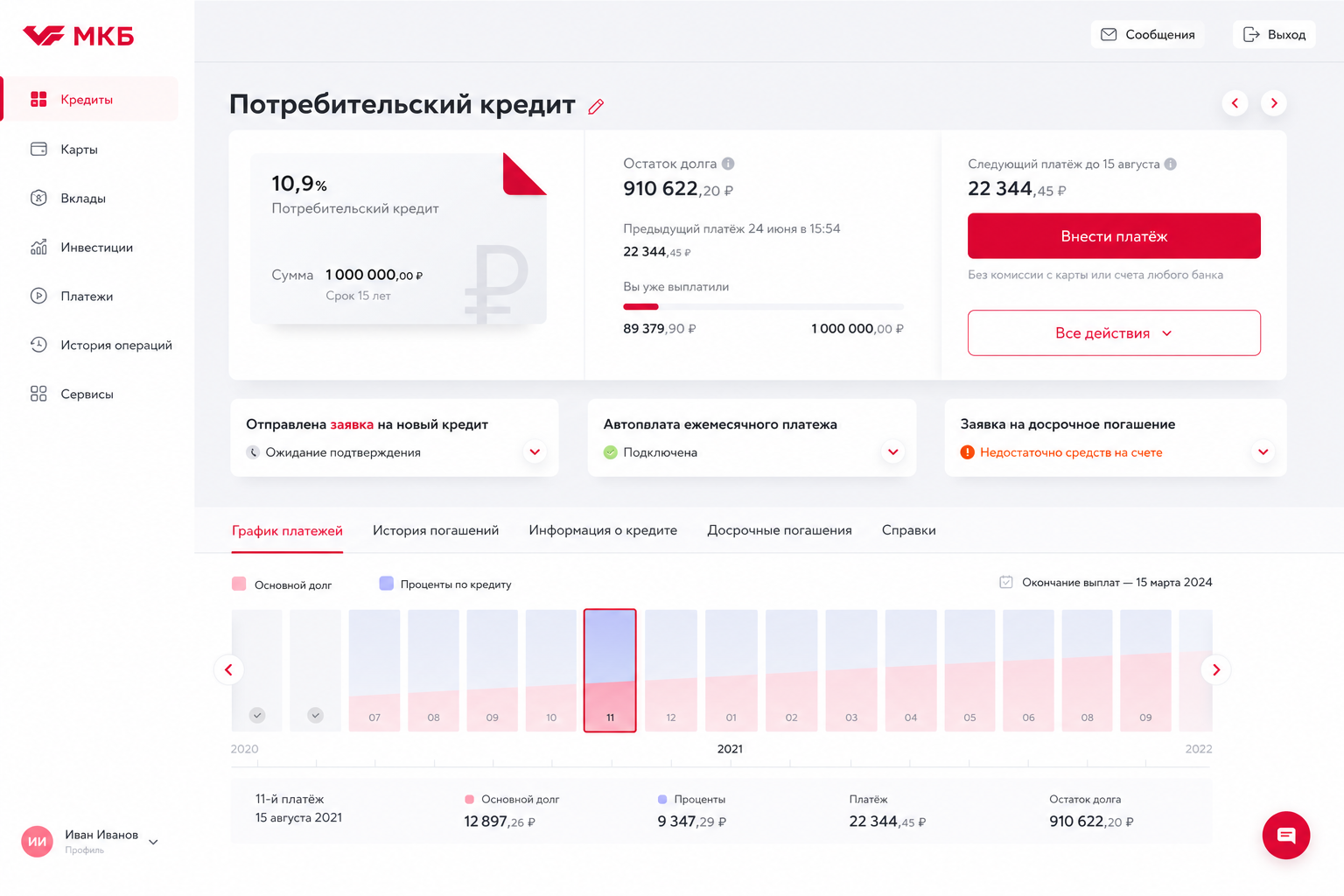Open the Вклады deposits icon
This screenshot has height=896, width=1344.
tap(38, 198)
